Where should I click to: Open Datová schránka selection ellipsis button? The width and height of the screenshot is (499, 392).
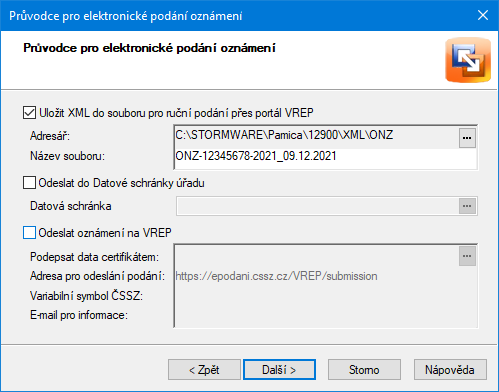(x=467, y=206)
